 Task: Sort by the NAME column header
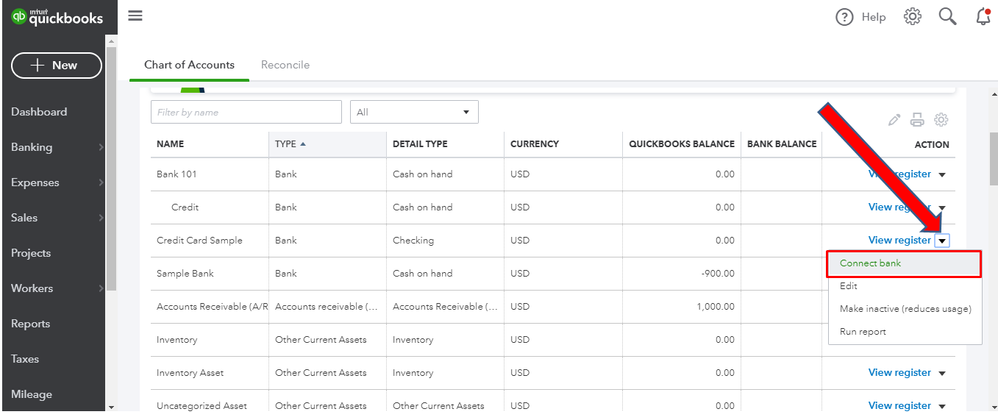(170, 144)
